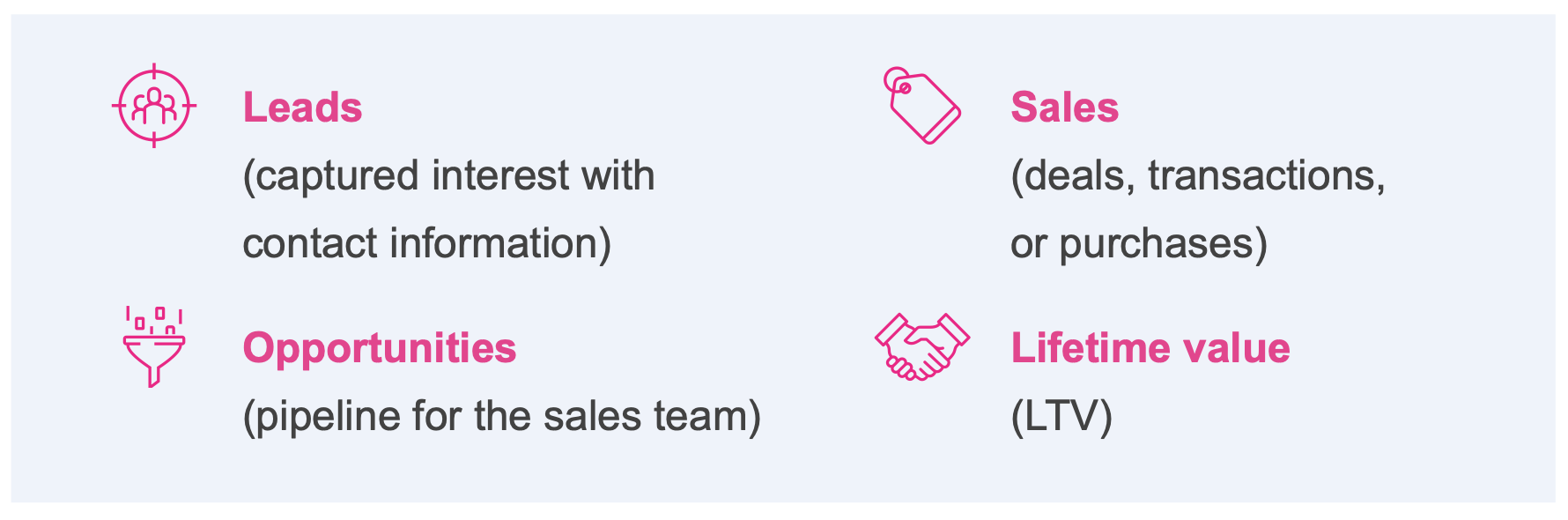Viewport: 1568px width, 520px height.
Task: Click 'pipeline for the sales team' description
Action: (x=502, y=417)
